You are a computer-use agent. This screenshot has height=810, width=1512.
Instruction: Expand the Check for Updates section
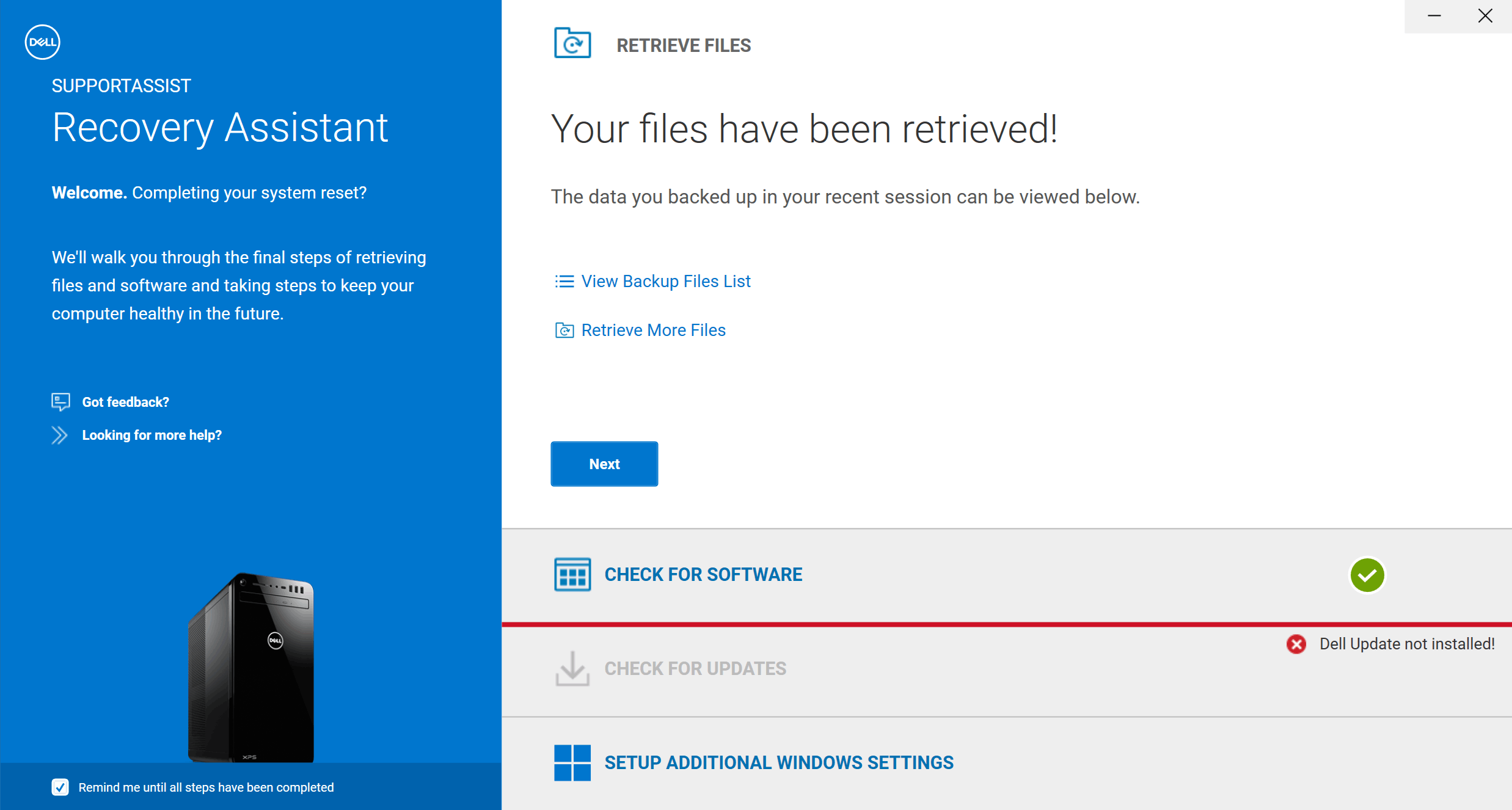(695, 668)
